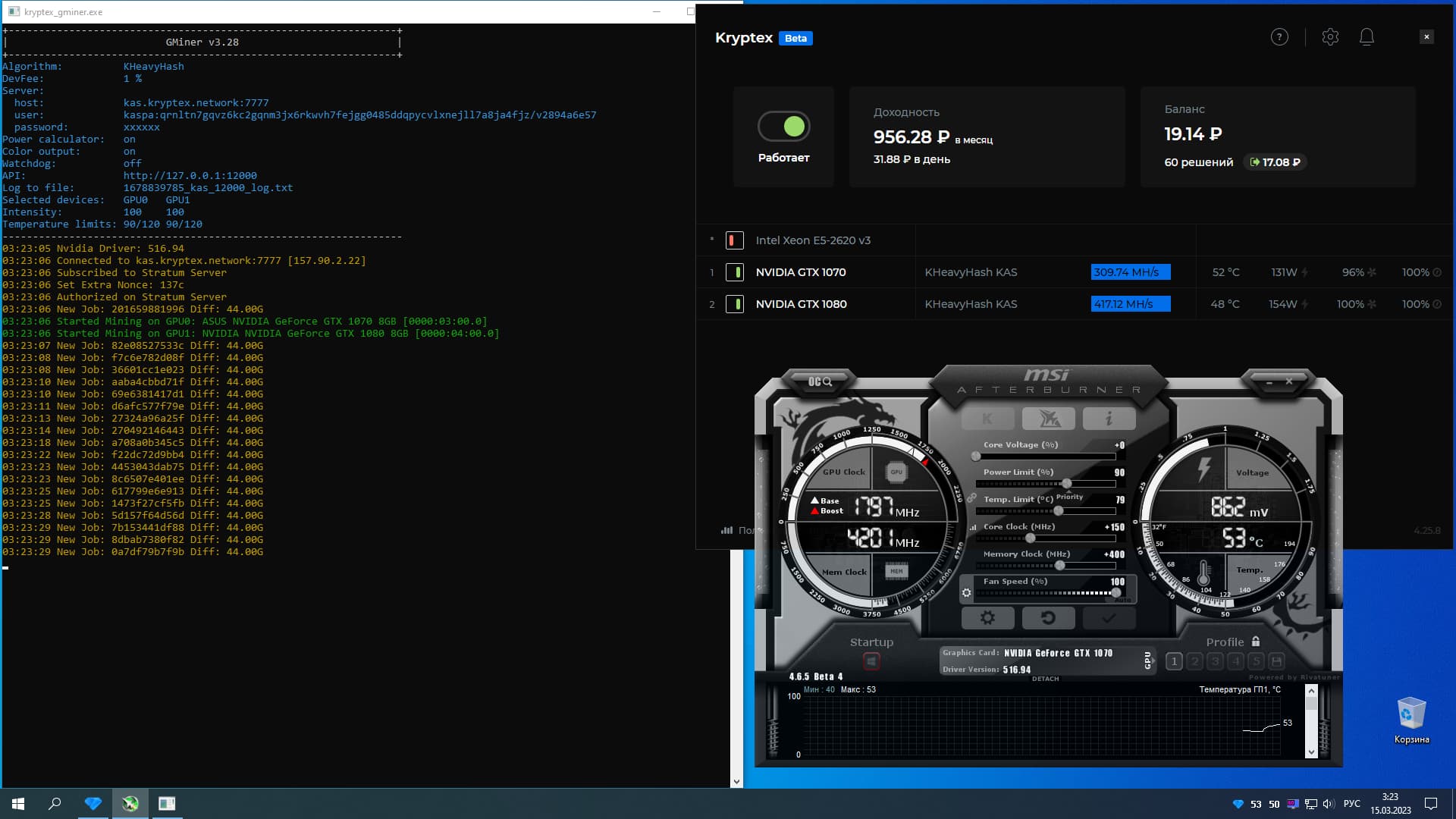Click the GTX 1080 load gauge icon
This screenshot has height=819, width=1456.
pos(1437,304)
